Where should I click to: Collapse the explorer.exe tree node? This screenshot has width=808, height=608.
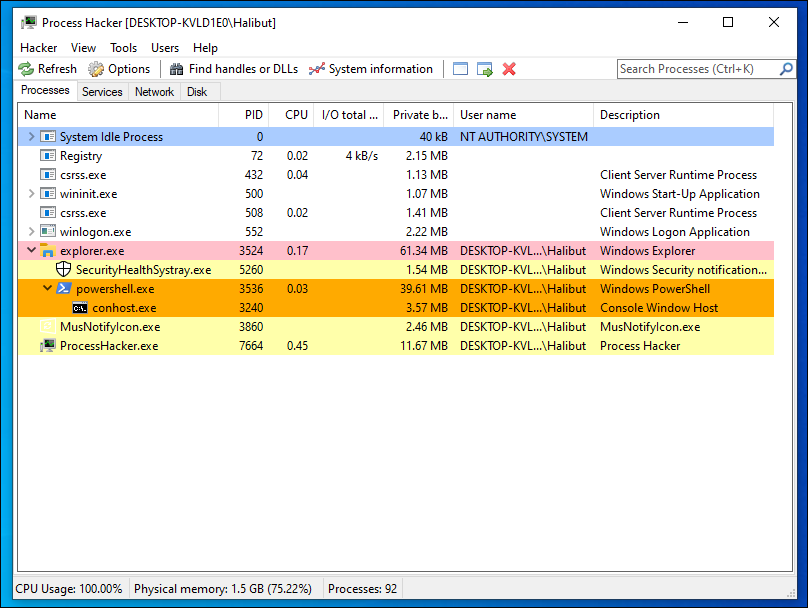tap(31, 250)
